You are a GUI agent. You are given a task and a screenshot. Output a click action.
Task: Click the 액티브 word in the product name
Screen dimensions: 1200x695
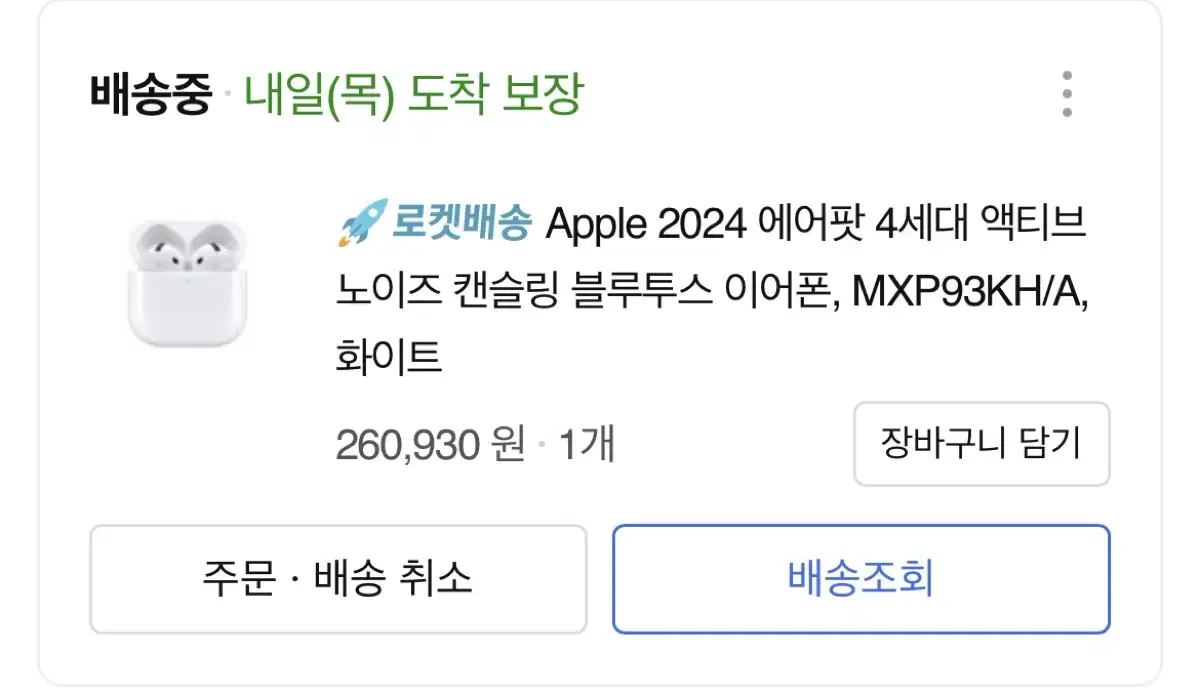coord(1038,224)
